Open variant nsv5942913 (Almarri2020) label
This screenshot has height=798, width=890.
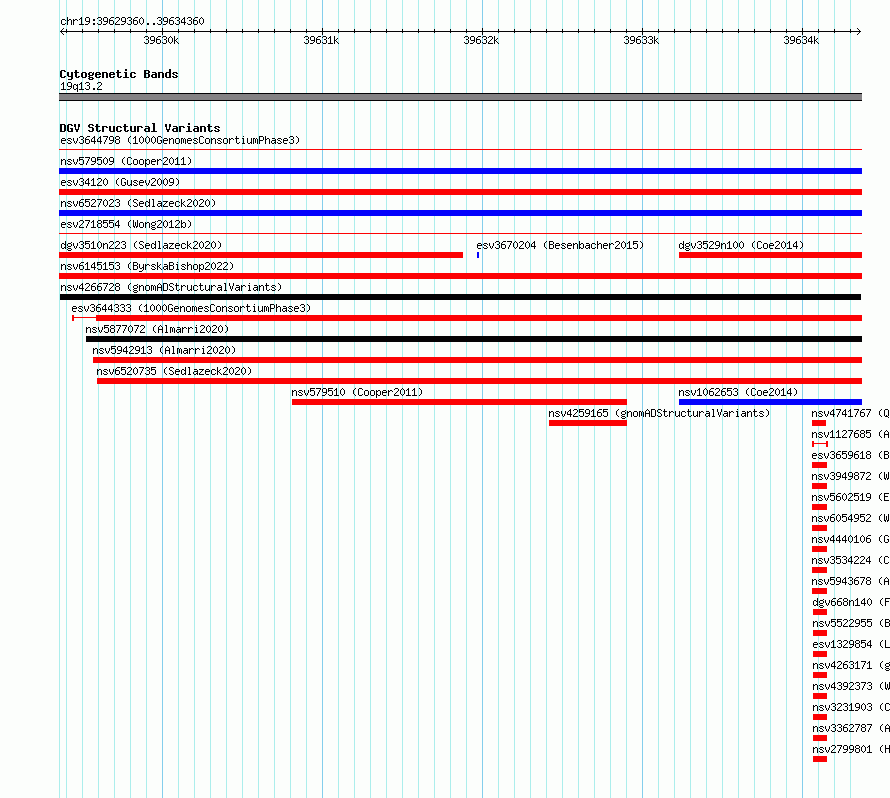(164, 350)
